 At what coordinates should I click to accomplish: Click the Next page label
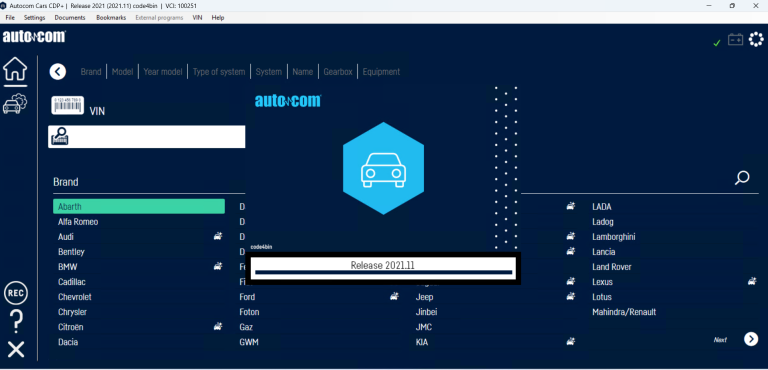[720, 340]
